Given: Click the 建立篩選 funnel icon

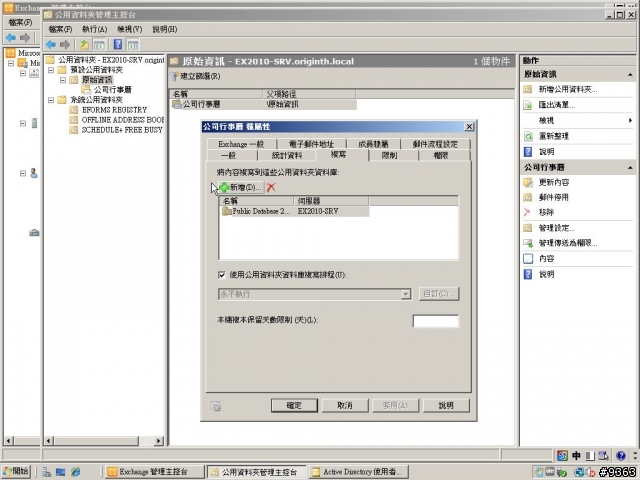Looking at the screenshot, I should pyautogui.click(x=174, y=76).
